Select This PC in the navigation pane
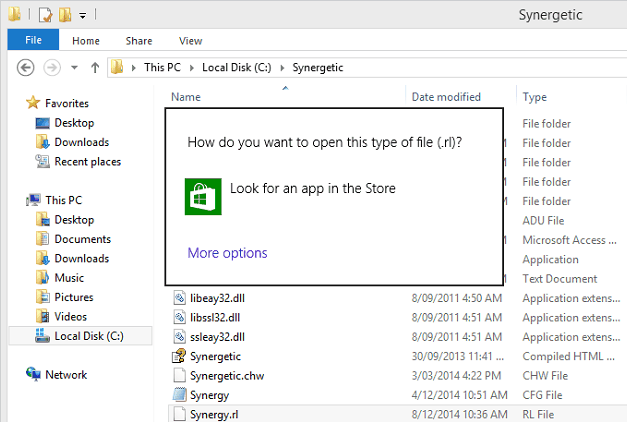This screenshot has width=627, height=422. point(64,200)
